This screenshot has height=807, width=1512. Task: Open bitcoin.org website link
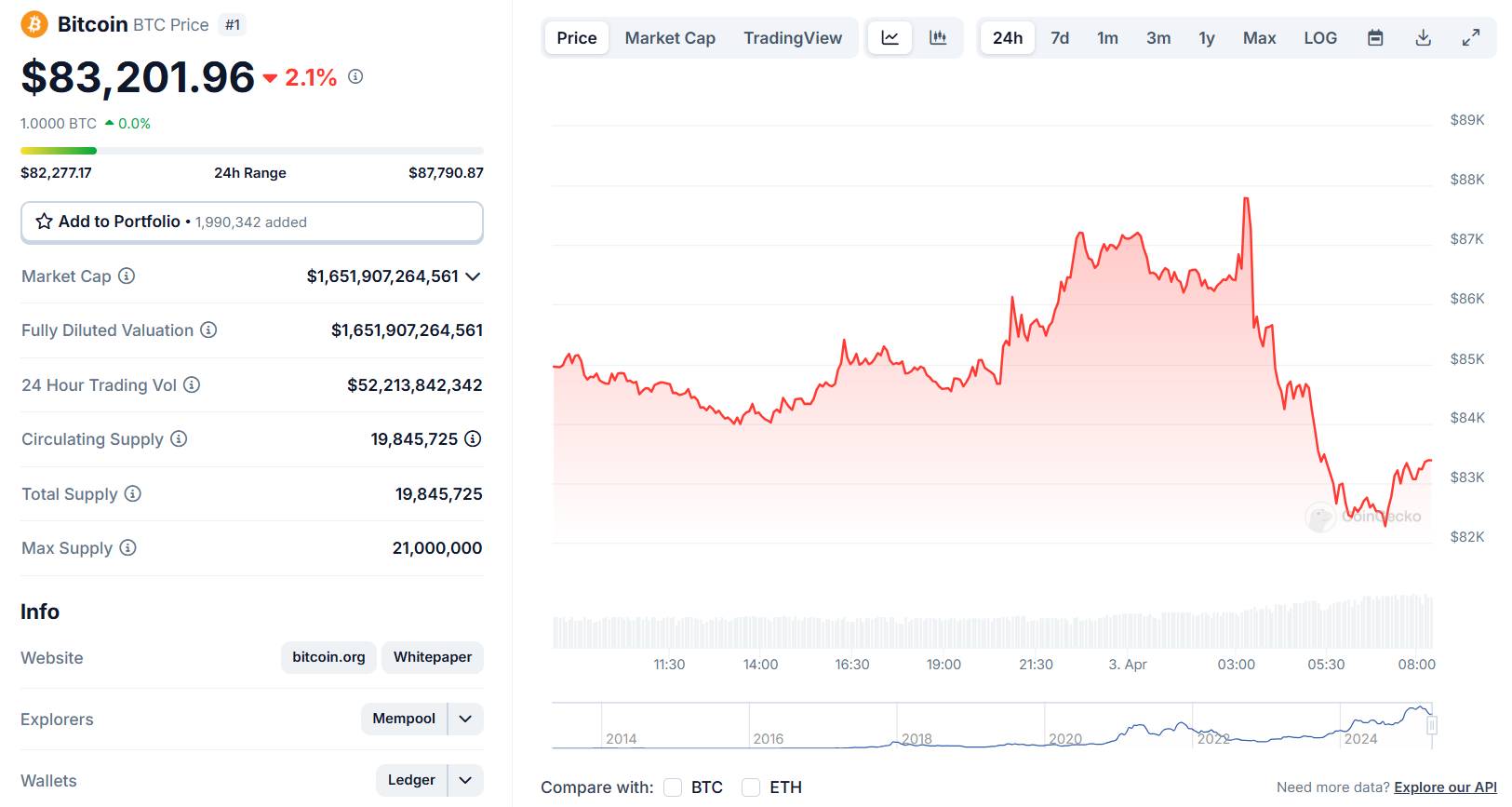pos(328,657)
